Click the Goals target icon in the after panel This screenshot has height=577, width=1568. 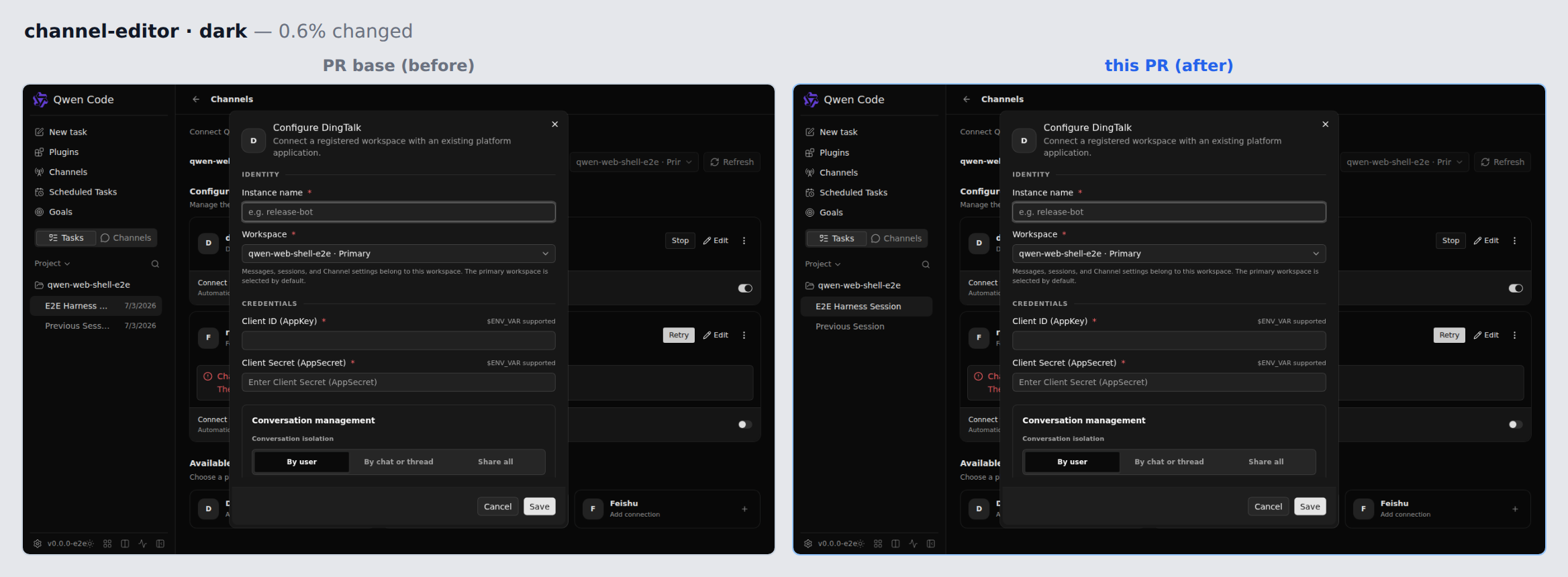tap(810, 213)
